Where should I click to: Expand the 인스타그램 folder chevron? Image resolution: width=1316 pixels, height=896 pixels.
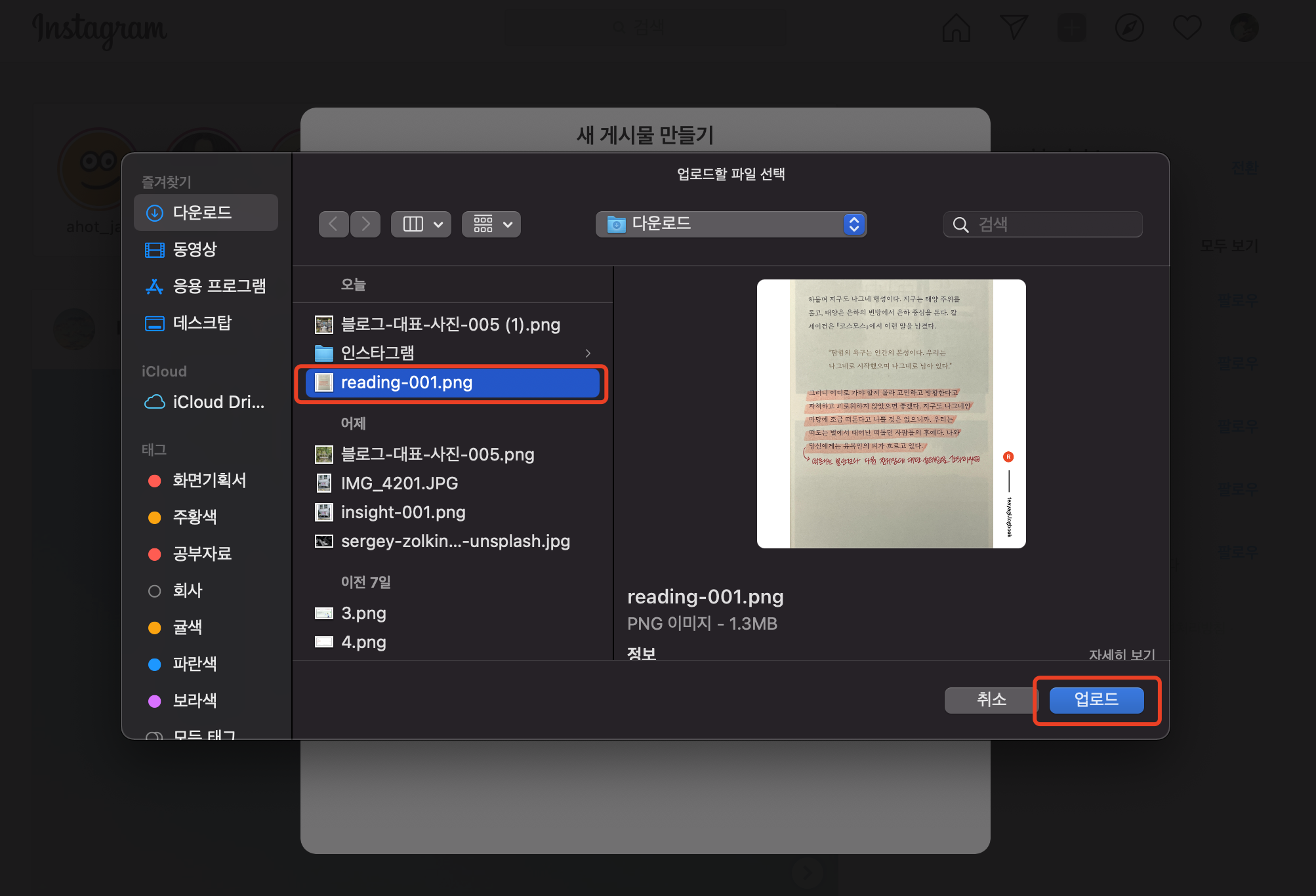pos(588,353)
